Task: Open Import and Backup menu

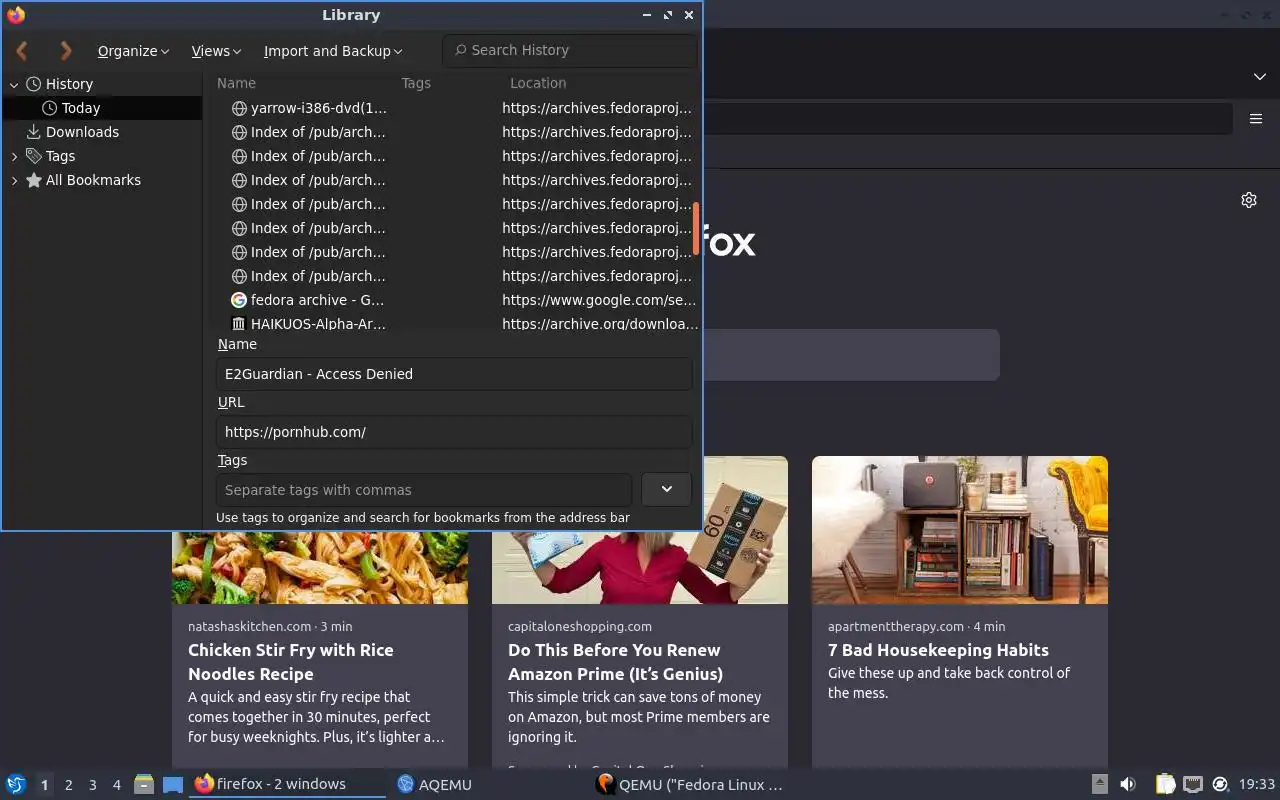Action: 333,51
